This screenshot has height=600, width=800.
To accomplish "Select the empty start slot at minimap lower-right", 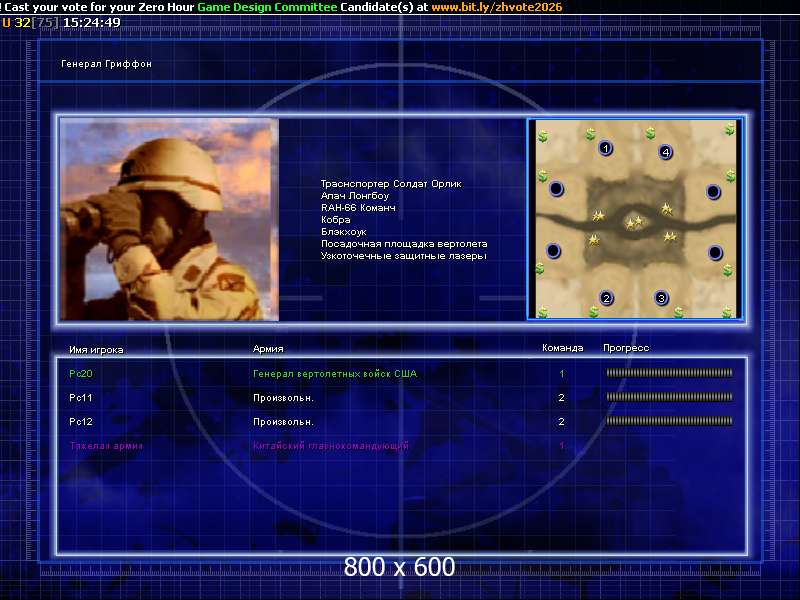I will click(715, 252).
